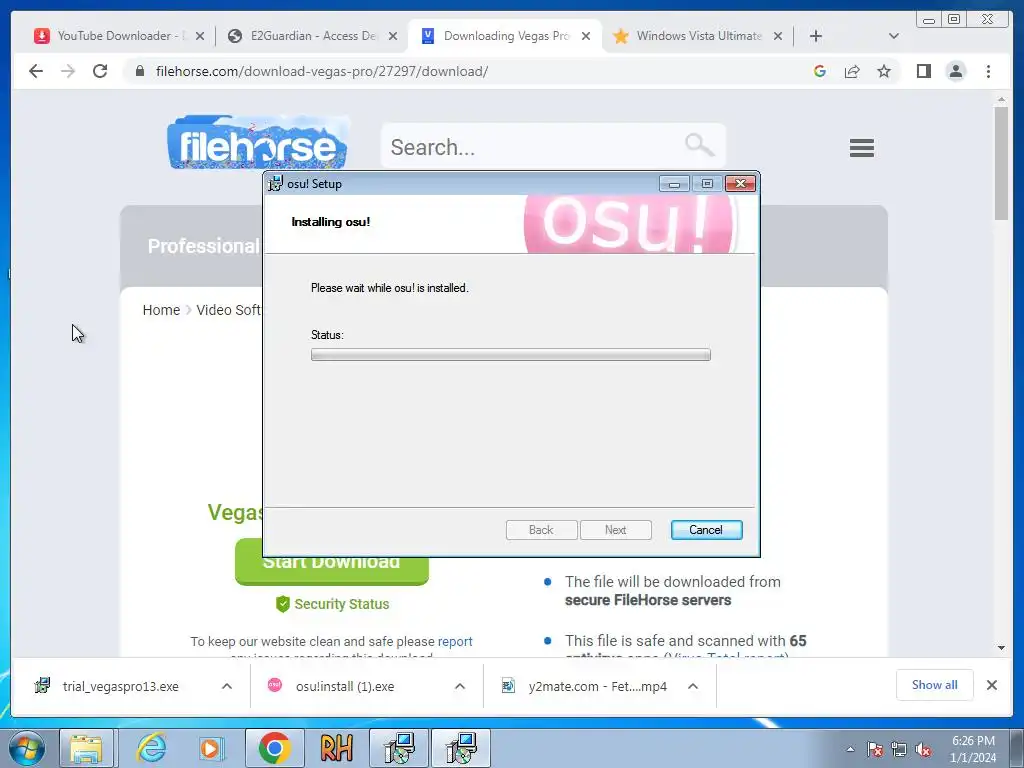Show all downloads
The image size is (1024, 768).
(x=935, y=685)
